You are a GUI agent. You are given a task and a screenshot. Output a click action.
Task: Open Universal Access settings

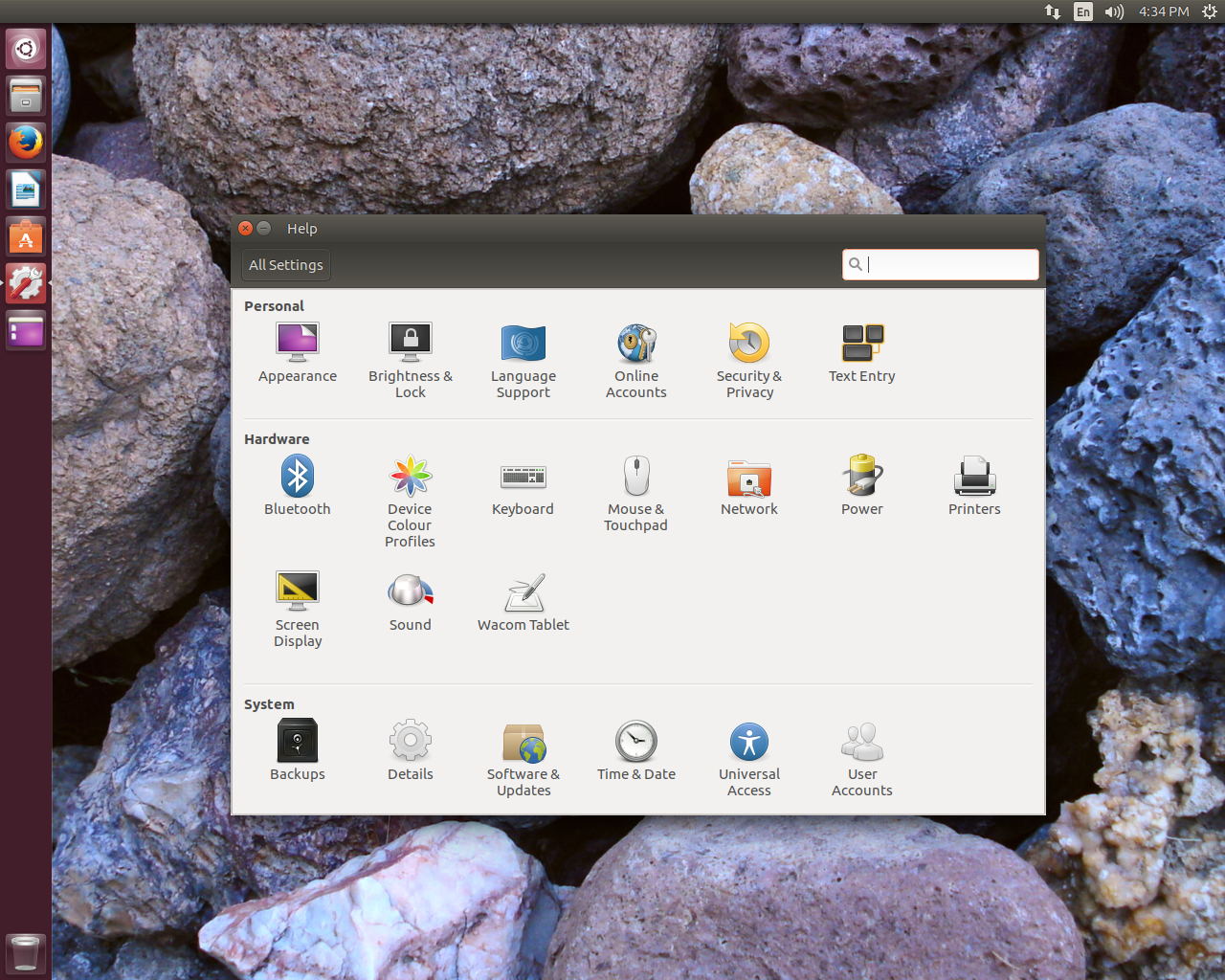click(x=749, y=759)
